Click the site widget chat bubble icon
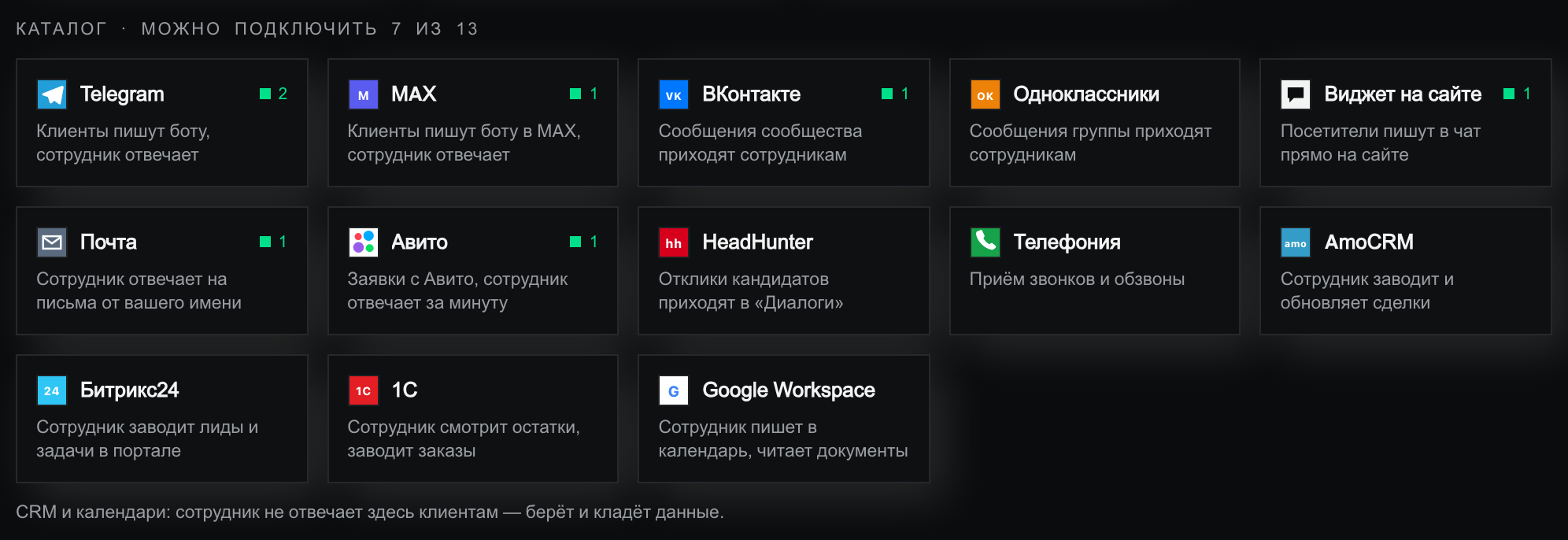 pos(1296,94)
